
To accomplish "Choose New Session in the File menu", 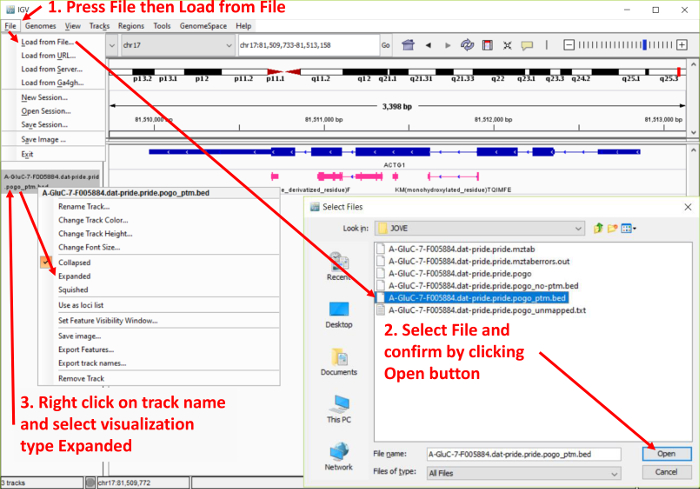I will pos(45,97).
